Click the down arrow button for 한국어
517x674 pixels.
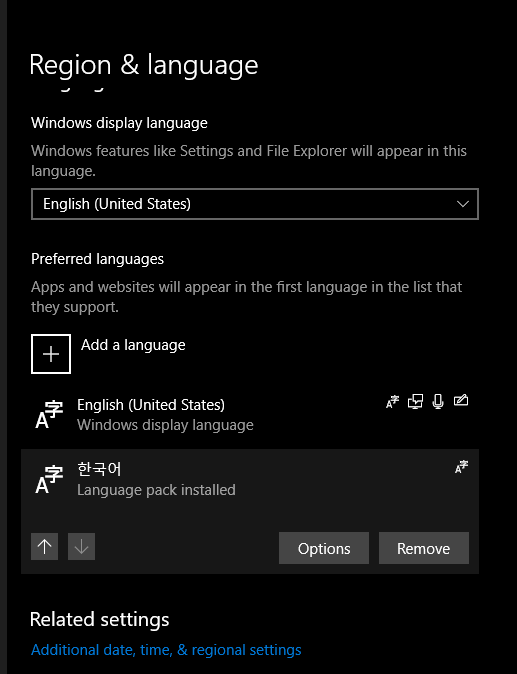click(x=81, y=546)
